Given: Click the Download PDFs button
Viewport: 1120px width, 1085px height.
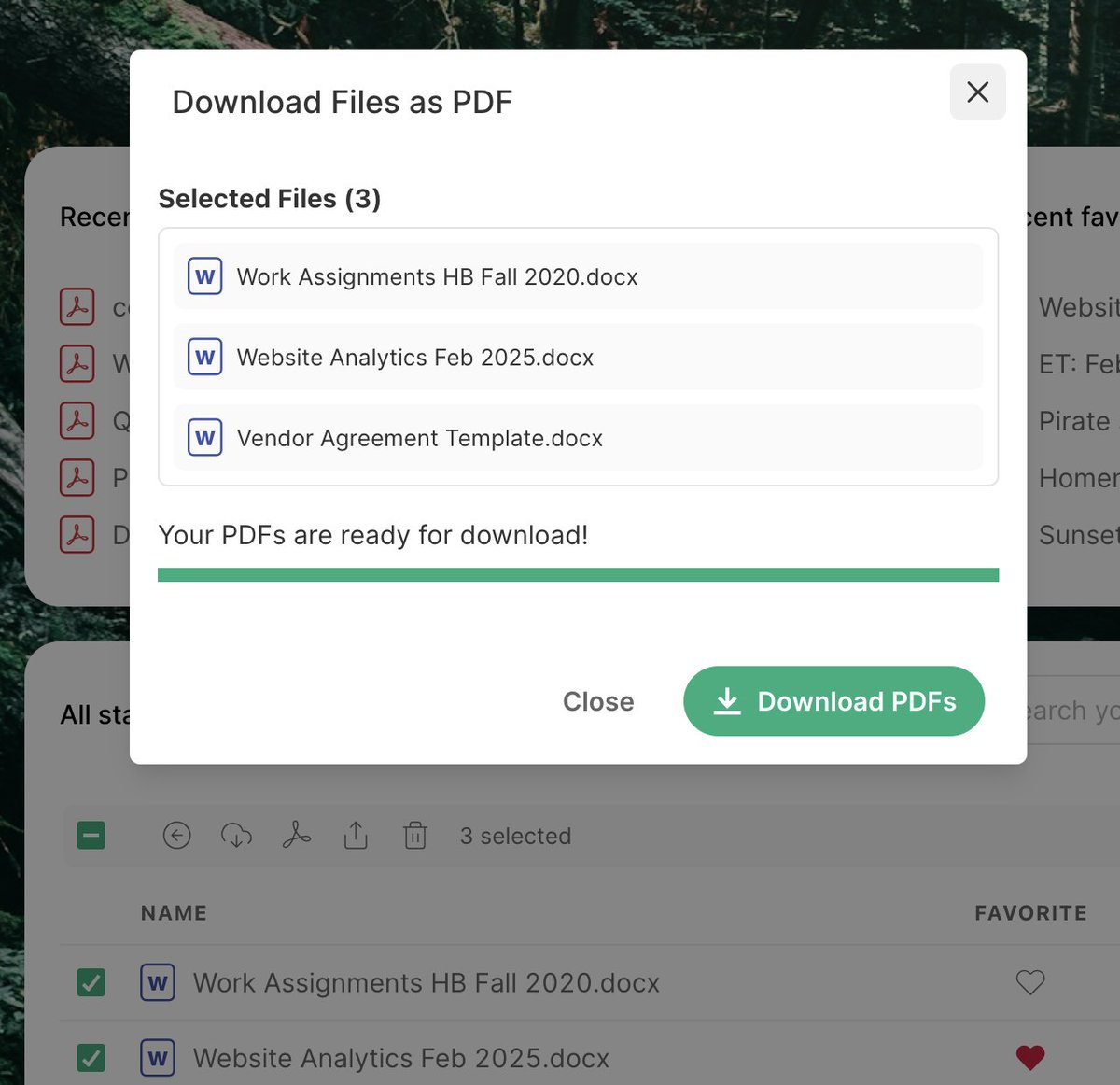Looking at the screenshot, I should click(833, 701).
